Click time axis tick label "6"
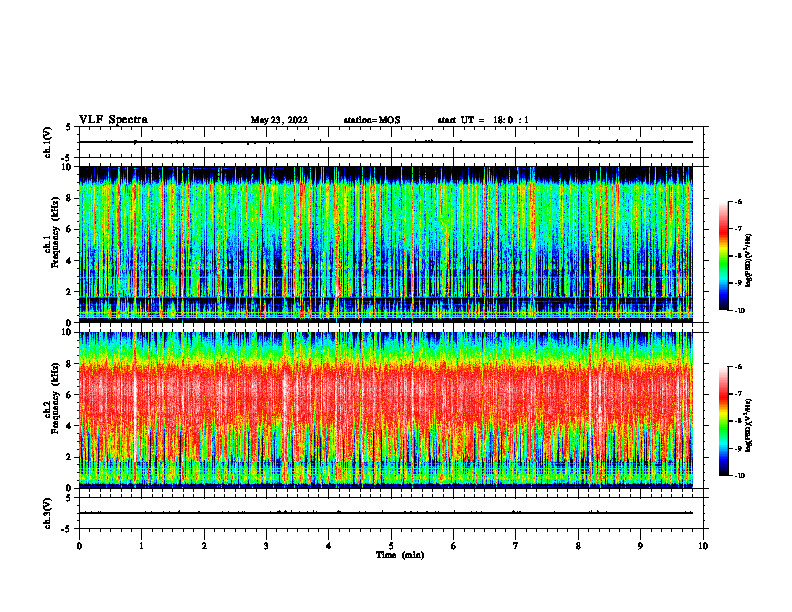792x612 pixels. (454, 546)
